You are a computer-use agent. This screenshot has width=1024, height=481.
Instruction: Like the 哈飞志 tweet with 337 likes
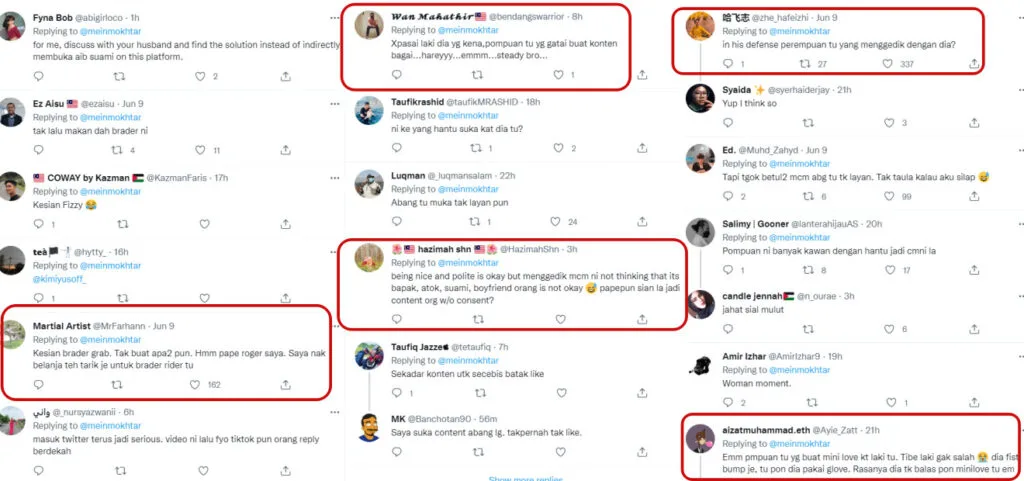pyautogui.click(x=887, y=64)
